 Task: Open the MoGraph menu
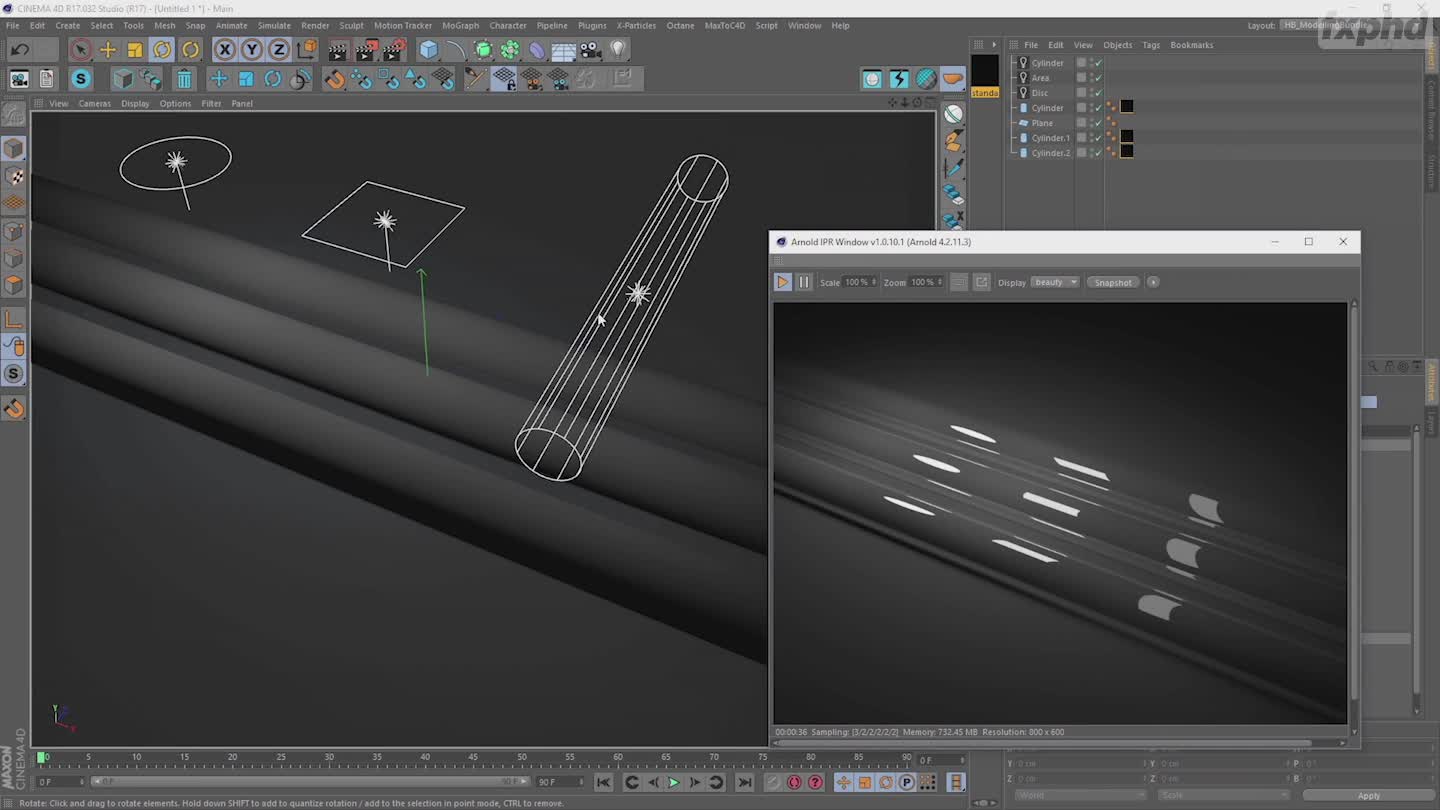(460, 25)
